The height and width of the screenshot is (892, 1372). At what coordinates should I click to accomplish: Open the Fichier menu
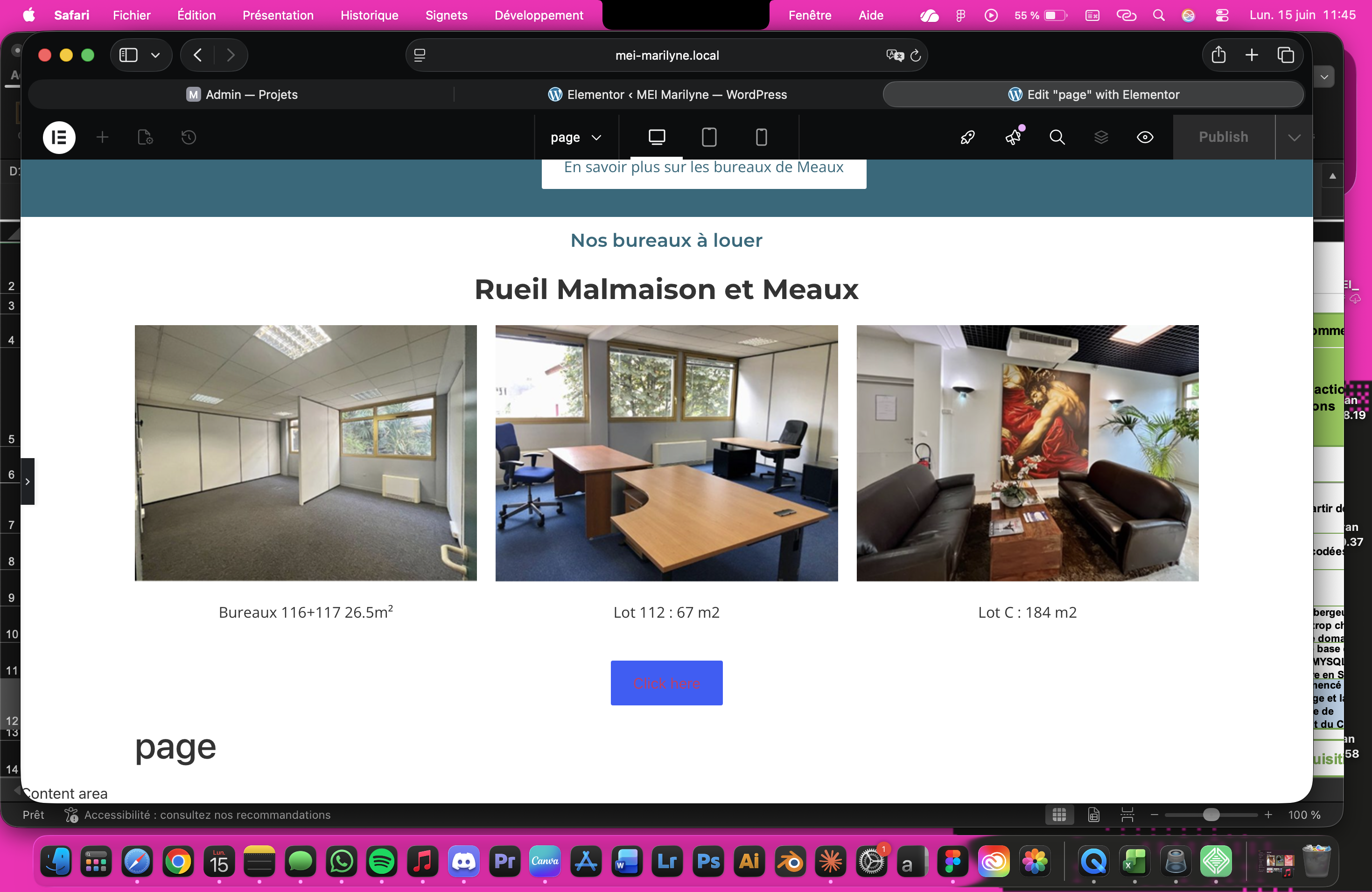coord(132,15)
